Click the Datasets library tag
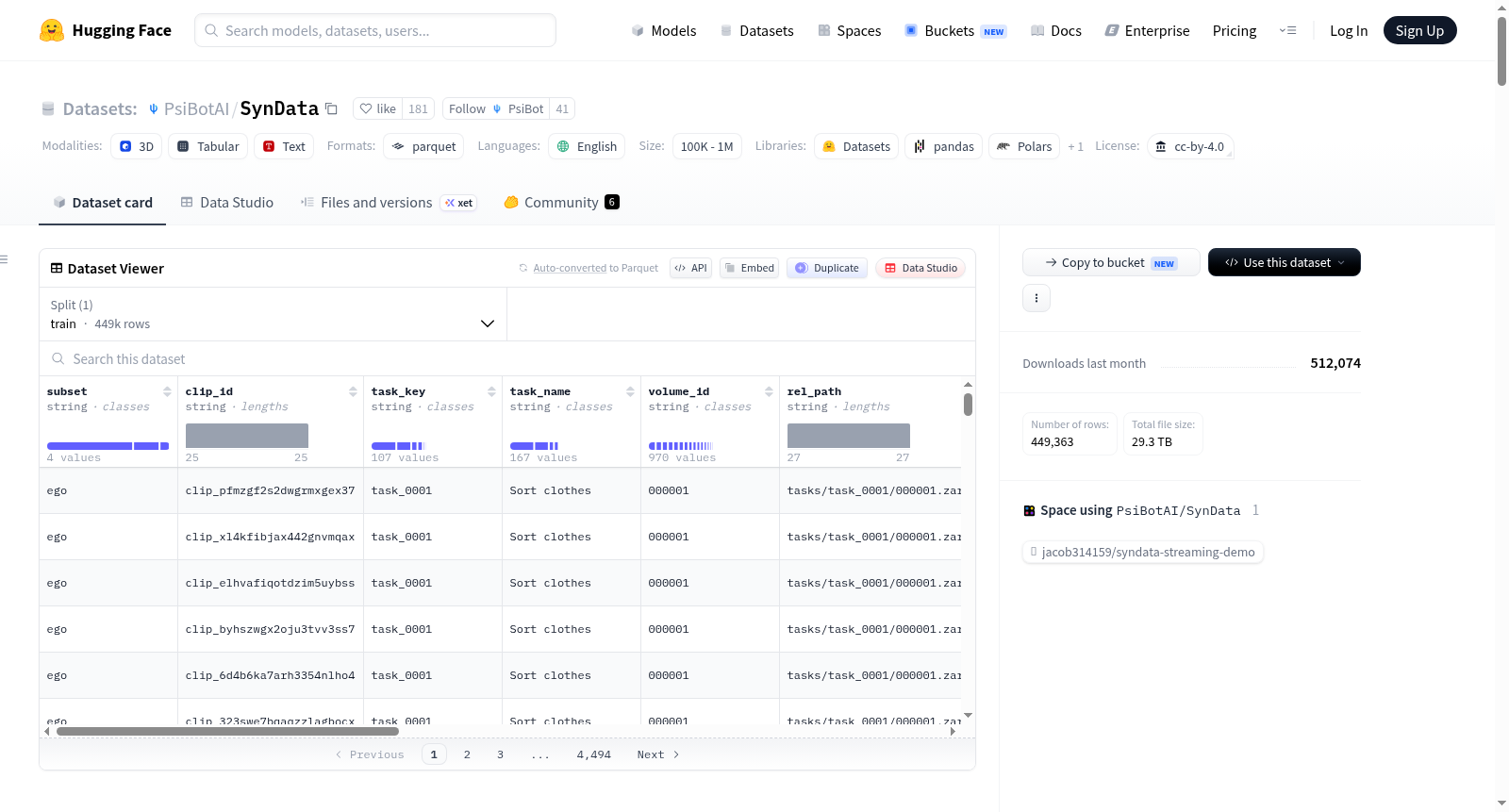 tap(856, 146)
